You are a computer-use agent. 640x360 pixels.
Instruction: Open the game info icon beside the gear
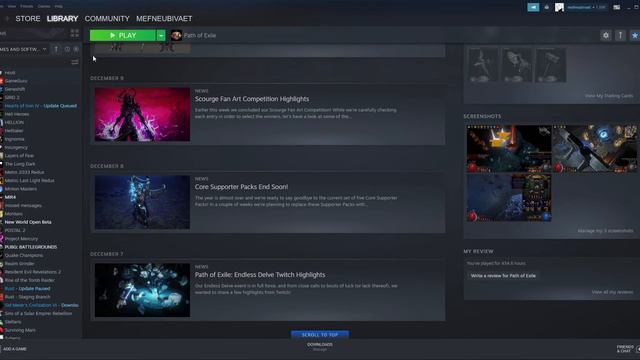[620, 36]
